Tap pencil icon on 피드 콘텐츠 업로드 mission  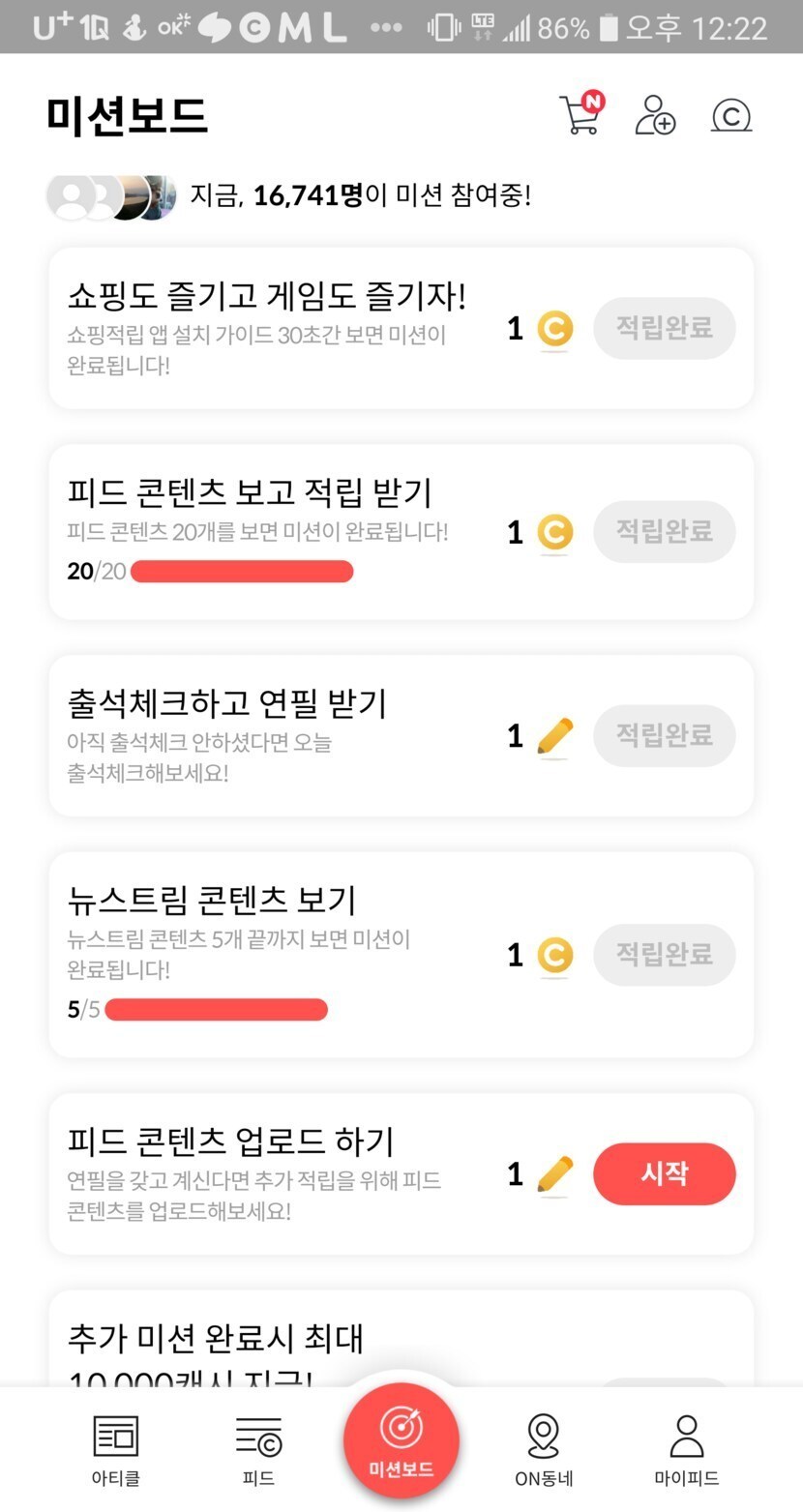554,1174
